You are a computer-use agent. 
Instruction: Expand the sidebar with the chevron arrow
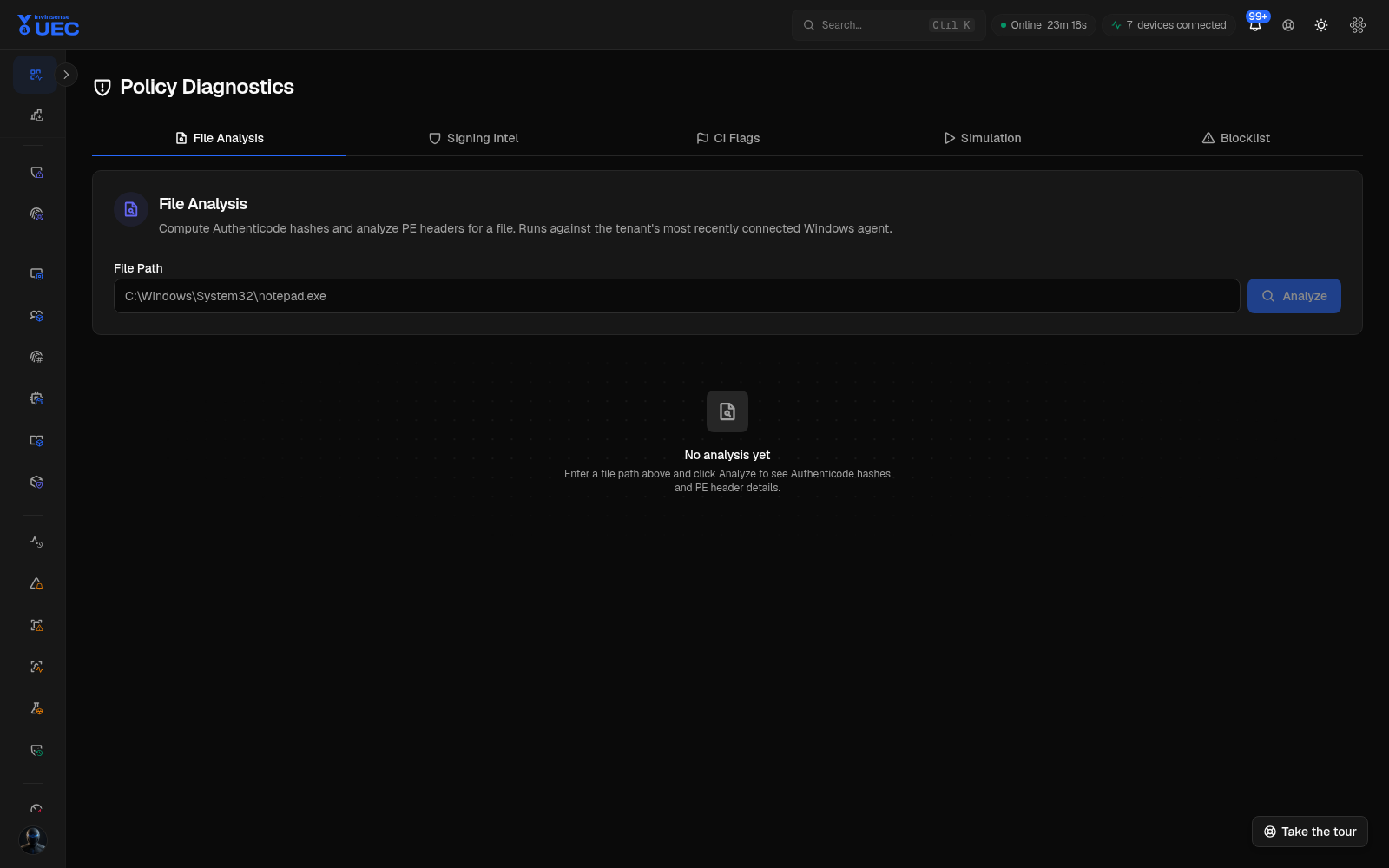click(66, 75)
